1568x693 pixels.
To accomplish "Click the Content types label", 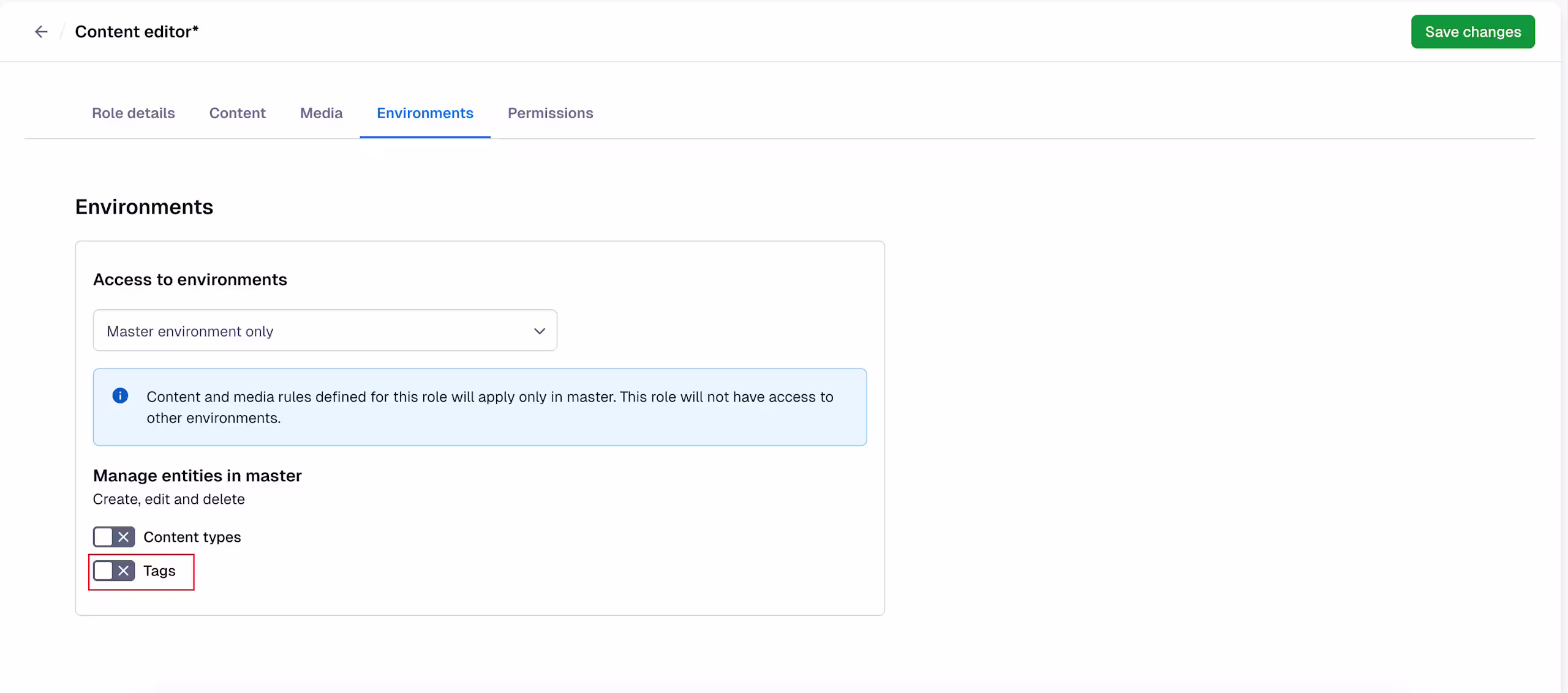I will click(x=192, y=537).
